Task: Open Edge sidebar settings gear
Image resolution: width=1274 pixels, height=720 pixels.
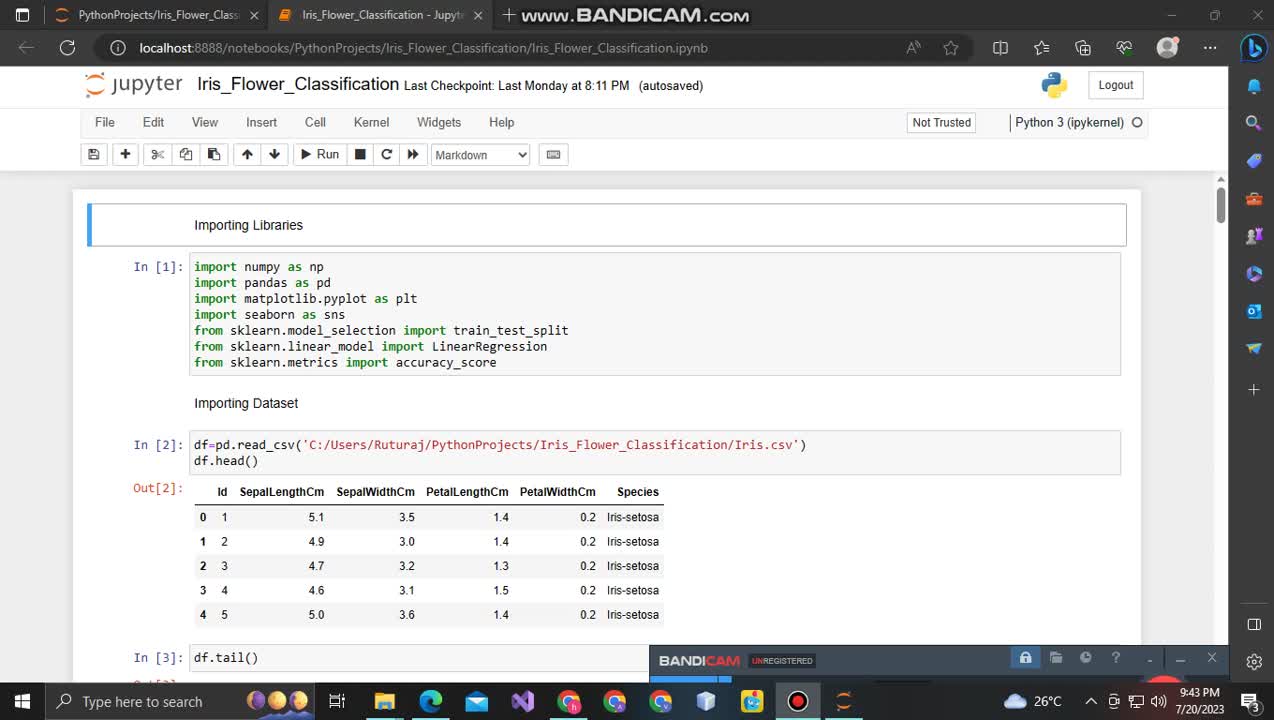Action: 1254,662
